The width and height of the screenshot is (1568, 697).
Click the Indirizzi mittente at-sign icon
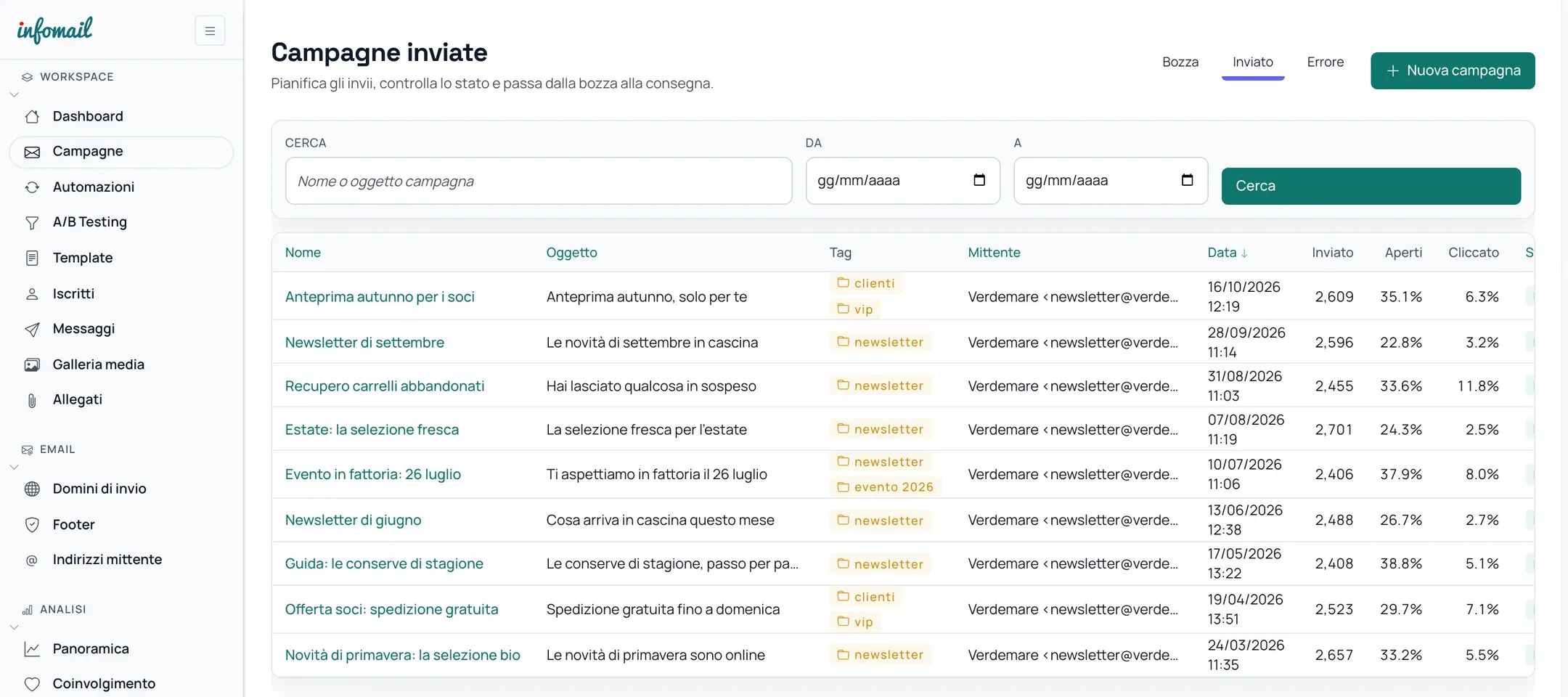point(32,560)
